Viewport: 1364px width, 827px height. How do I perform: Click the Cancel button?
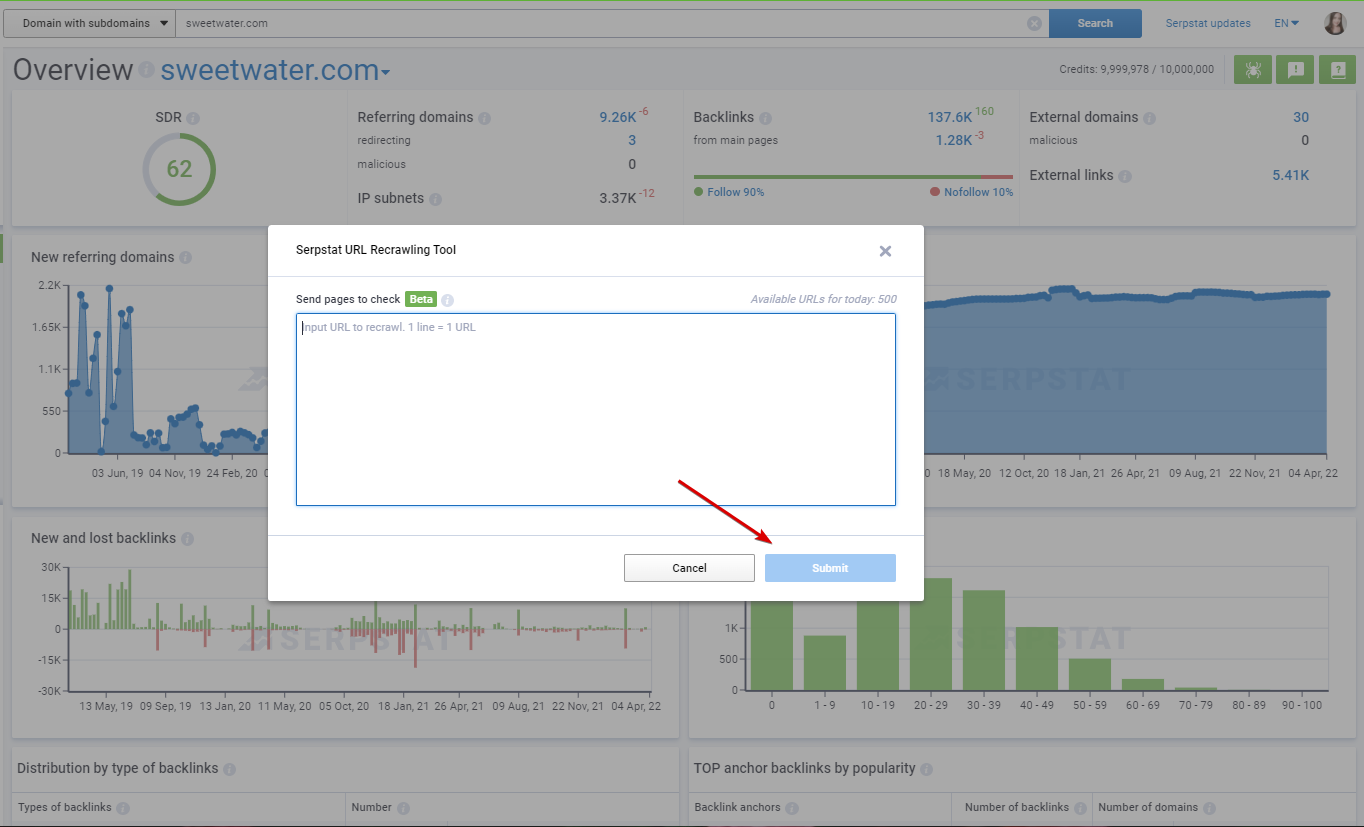(689, 568)
